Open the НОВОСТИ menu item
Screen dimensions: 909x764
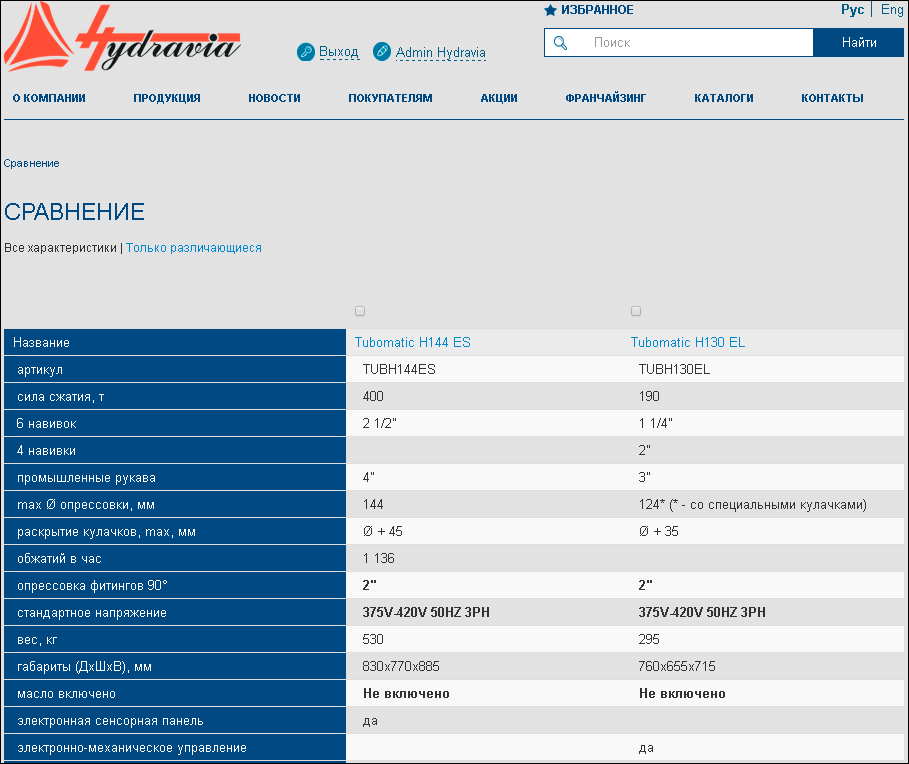pos(274,98)
